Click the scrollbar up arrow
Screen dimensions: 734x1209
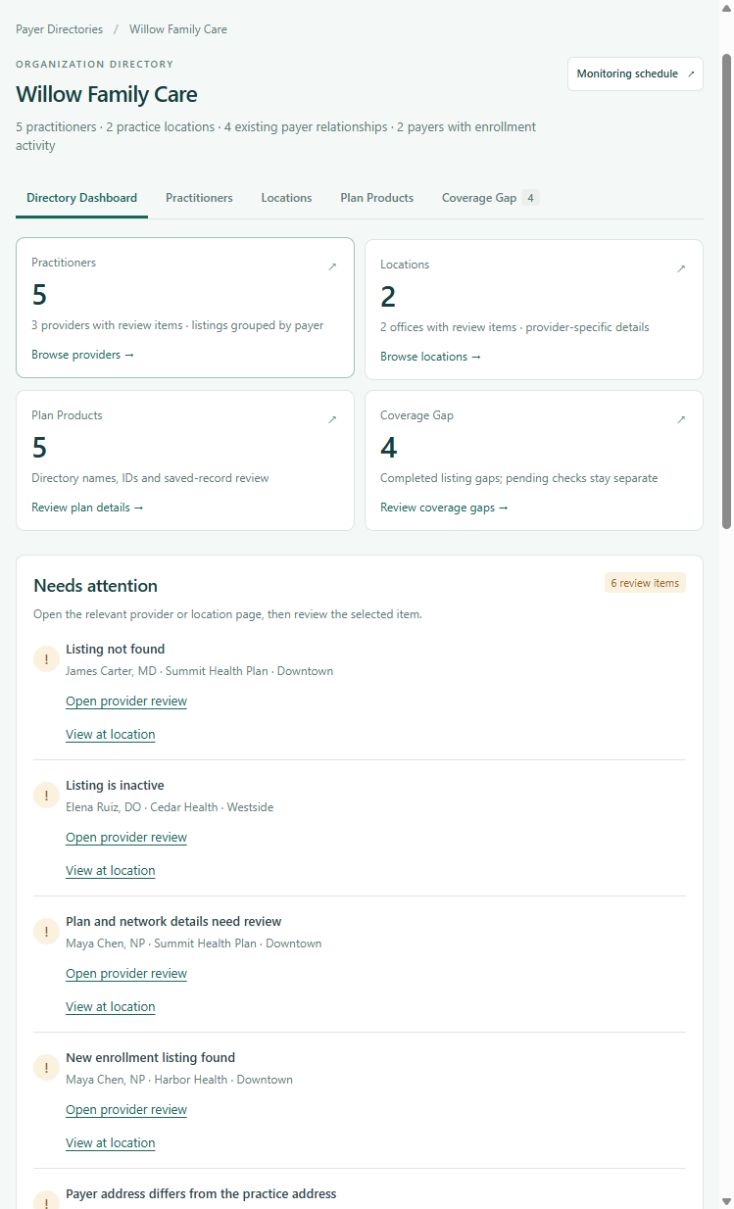[x=726, y=8]
